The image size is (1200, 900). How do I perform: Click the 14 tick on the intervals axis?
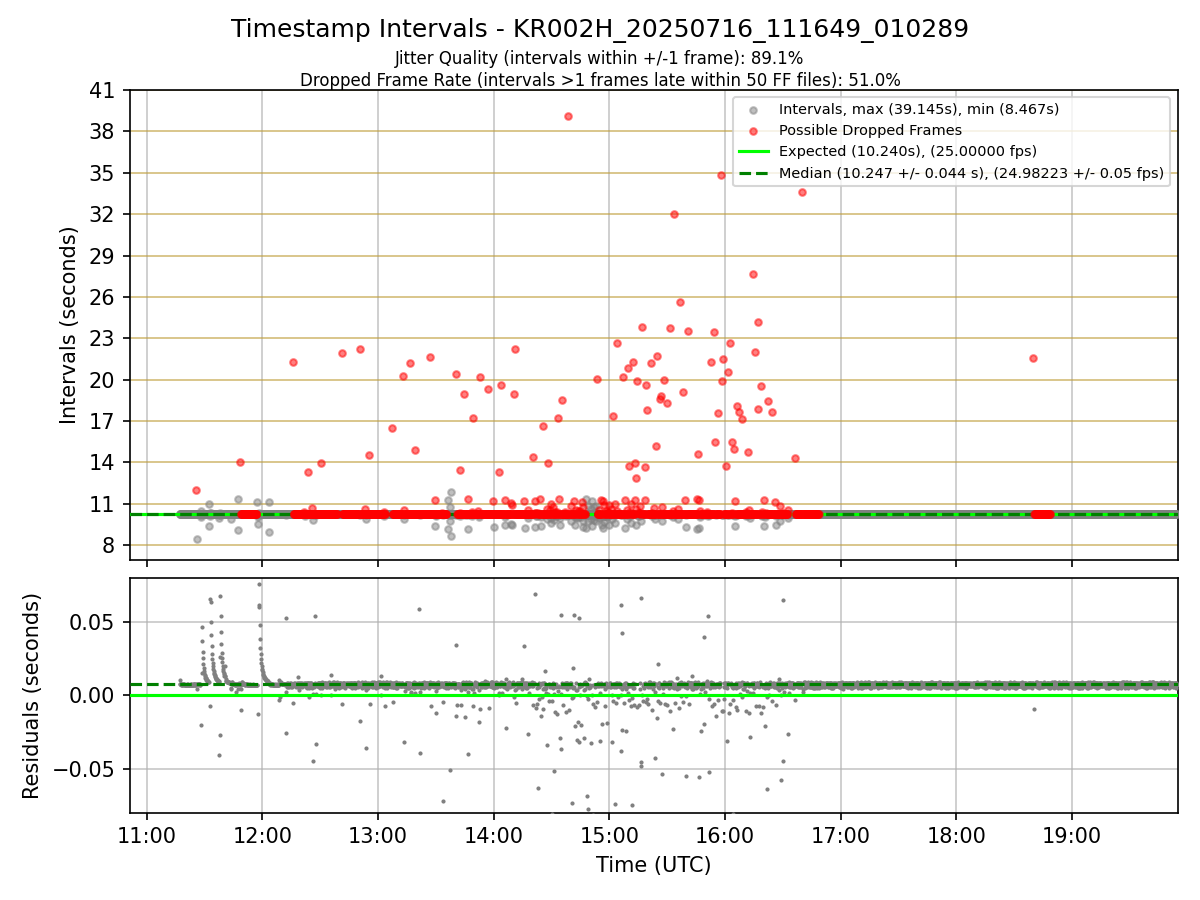[102, 463]
